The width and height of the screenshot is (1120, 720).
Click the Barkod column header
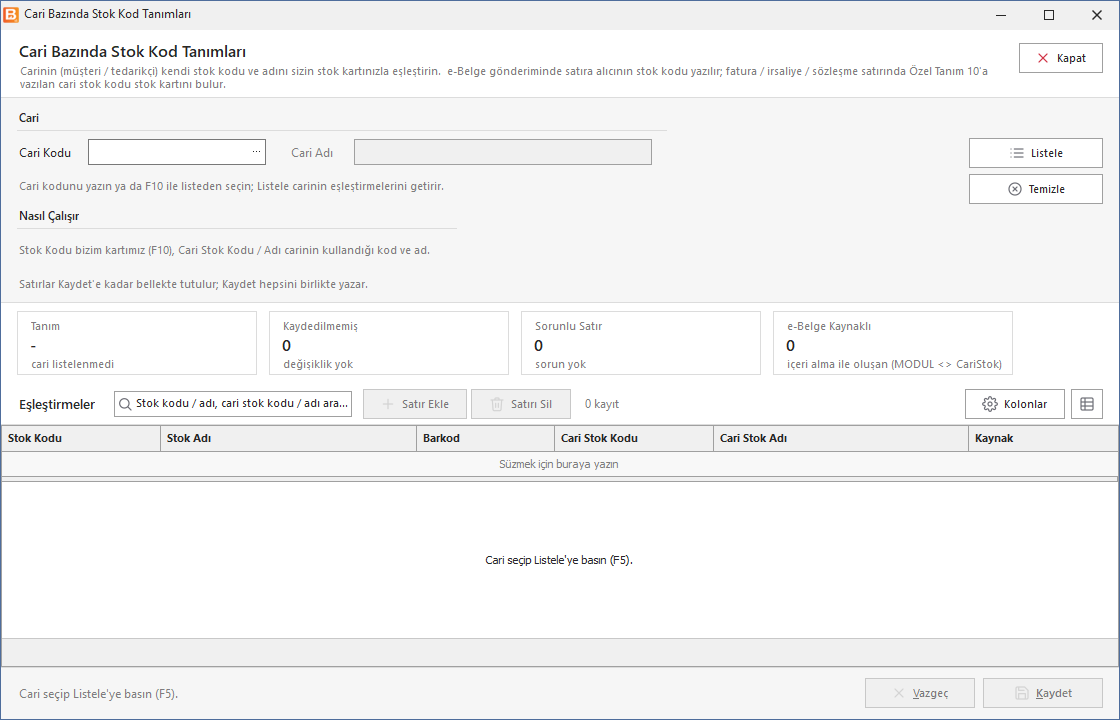486,439
